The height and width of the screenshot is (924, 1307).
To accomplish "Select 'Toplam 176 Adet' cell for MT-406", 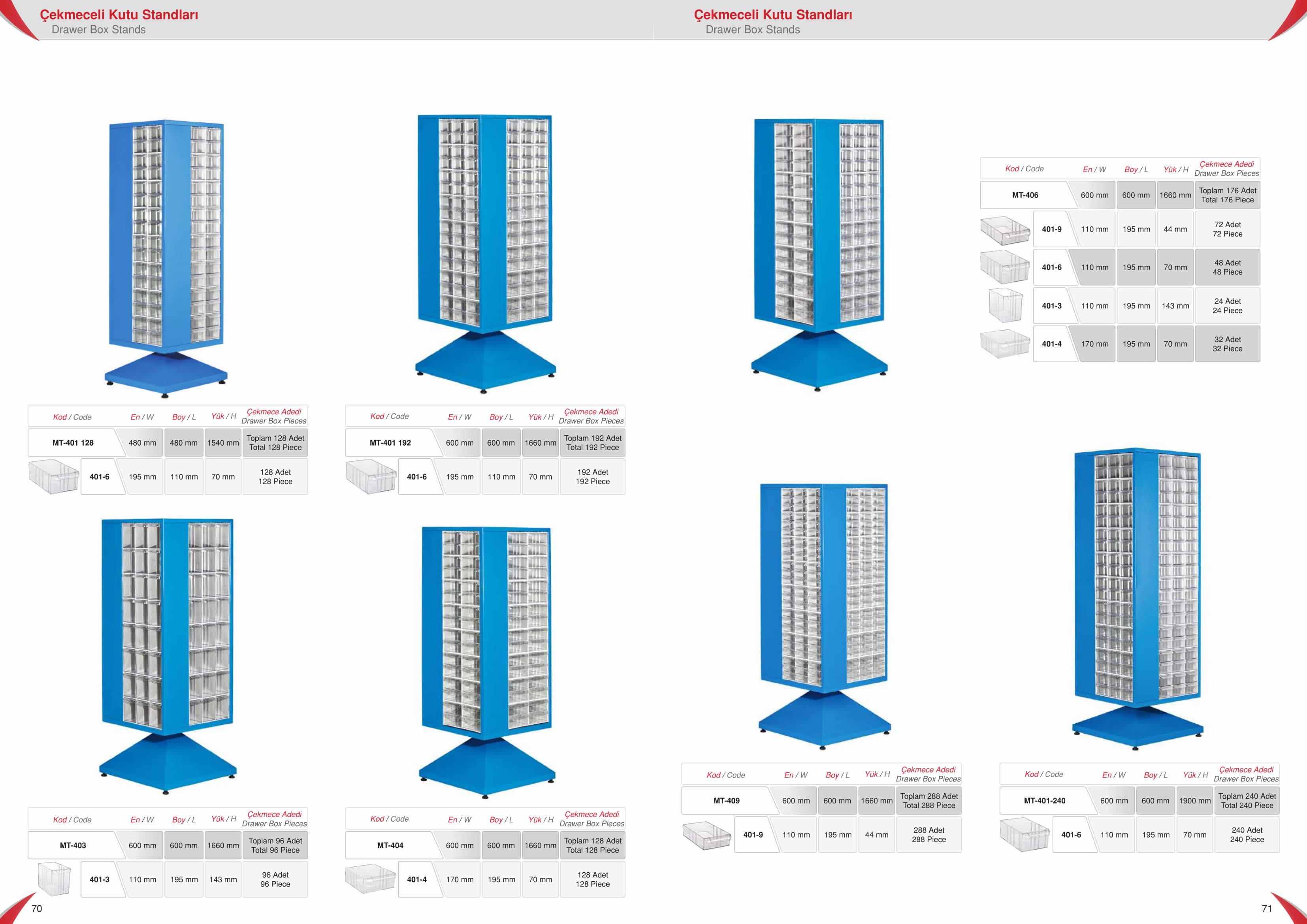I will point(1227,195).
